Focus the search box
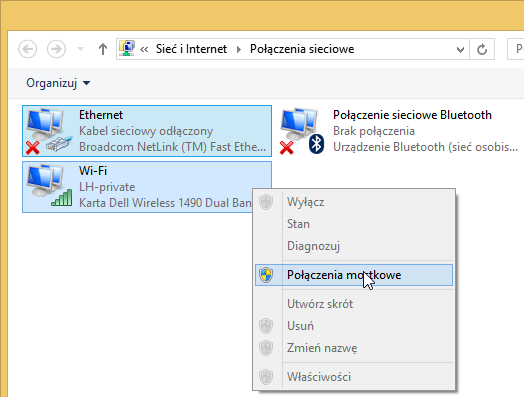The image size is (524, 397). click(x=516, y=49)
